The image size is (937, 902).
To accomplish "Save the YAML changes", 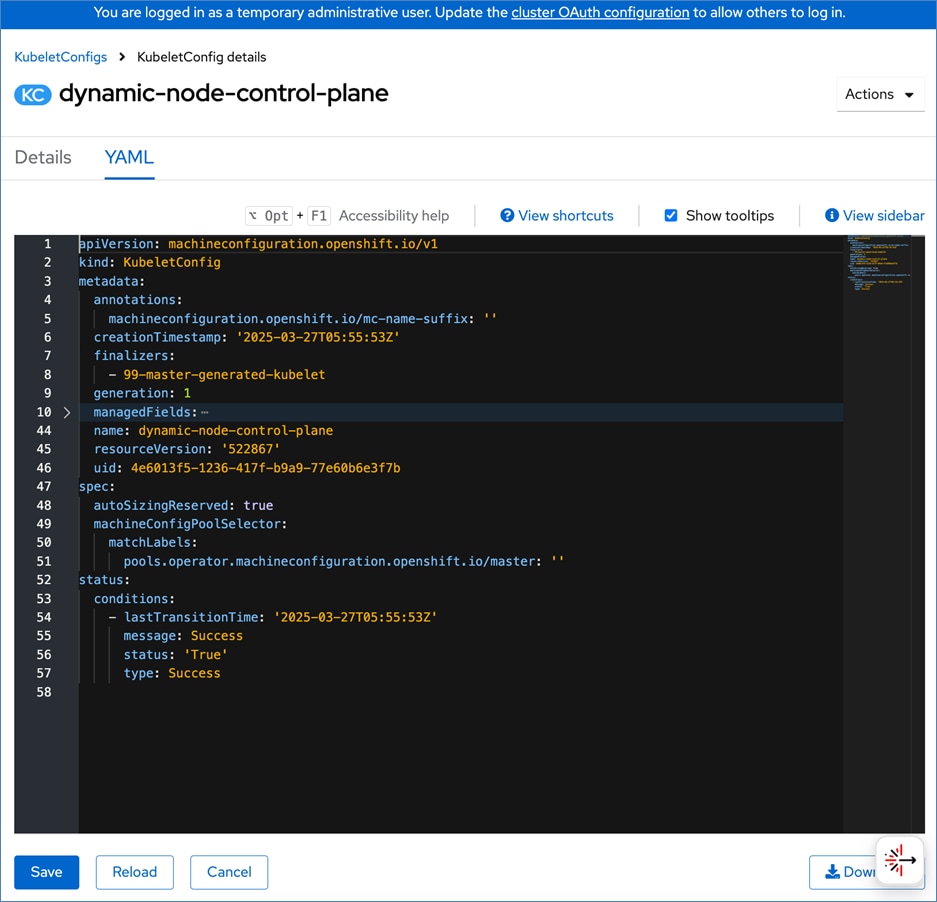I will 47,872.
